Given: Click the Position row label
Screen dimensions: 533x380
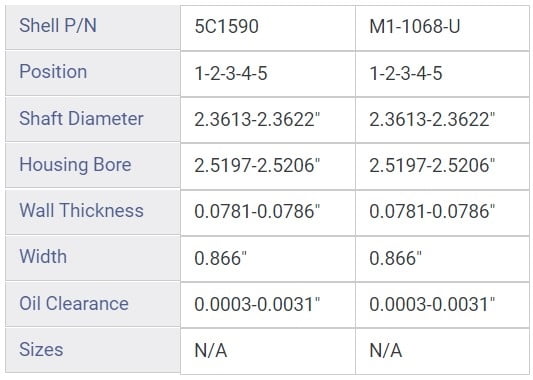Looking at the screenshot, I should click(53, 72).
